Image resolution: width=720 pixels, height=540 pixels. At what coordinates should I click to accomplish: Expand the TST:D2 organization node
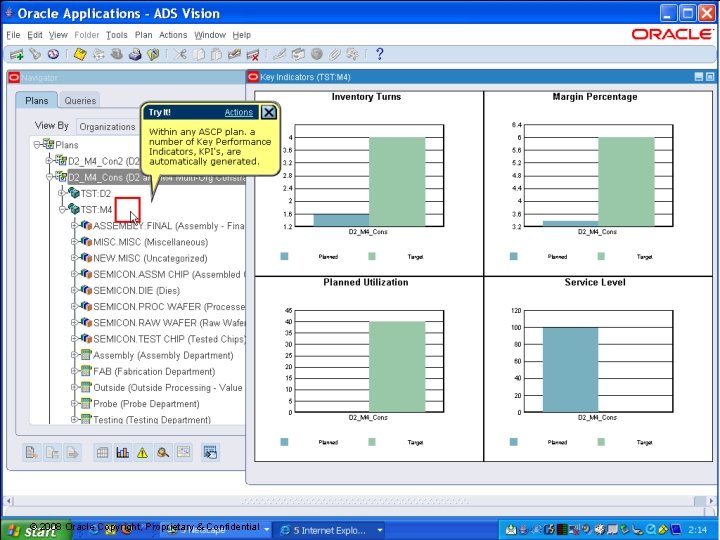point(62,193)
